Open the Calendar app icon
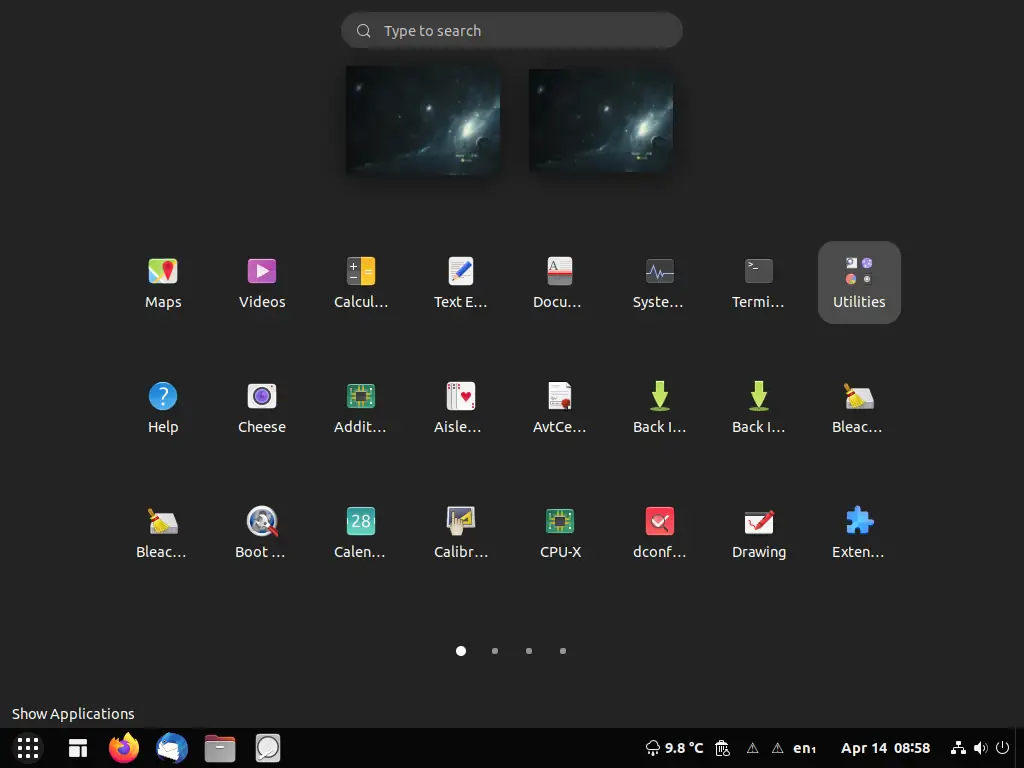This screenshot has height=768, width=1024. point(361,533)
